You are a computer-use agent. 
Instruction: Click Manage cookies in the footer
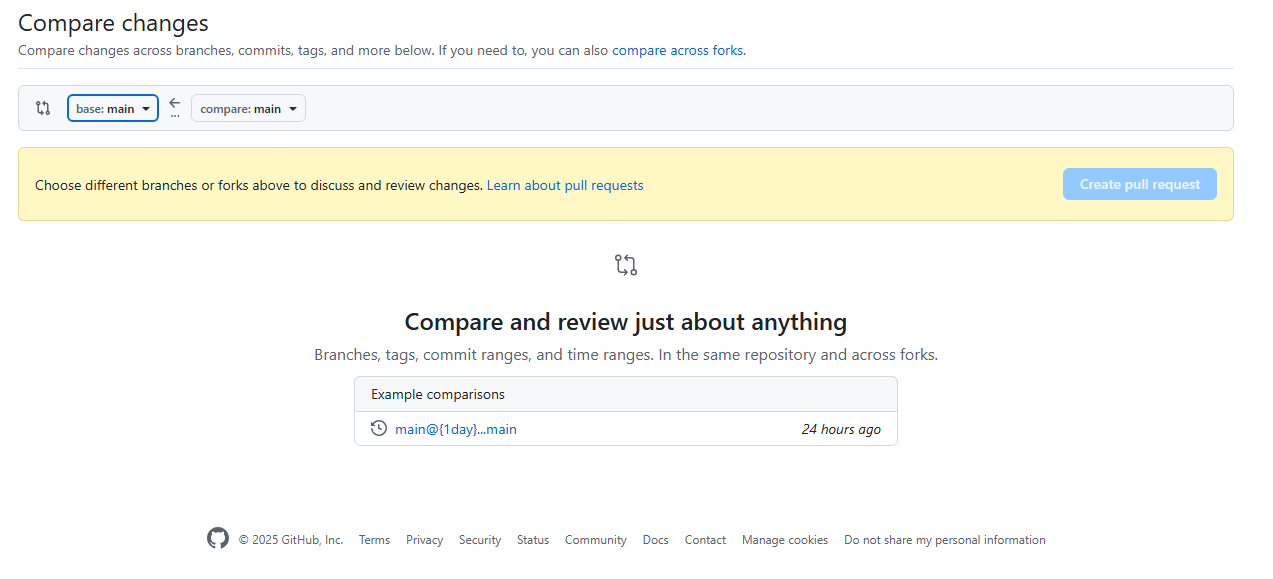coord(784,539)
